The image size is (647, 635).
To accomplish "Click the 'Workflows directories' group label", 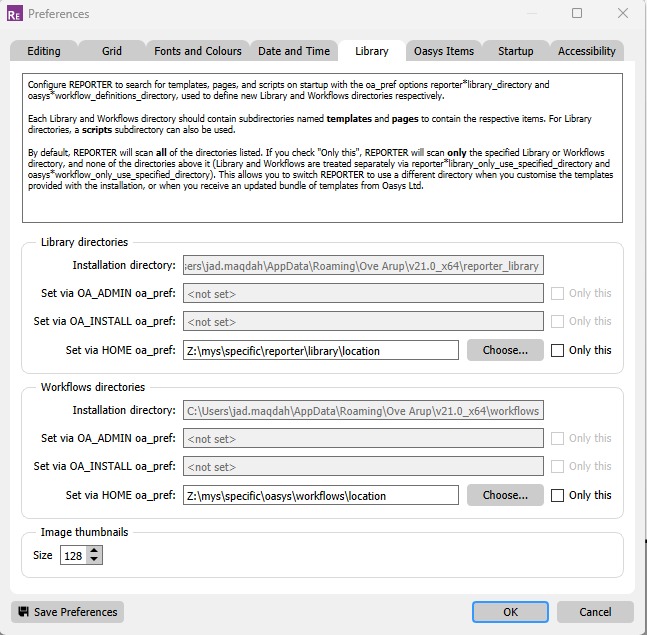I will 93,387.
